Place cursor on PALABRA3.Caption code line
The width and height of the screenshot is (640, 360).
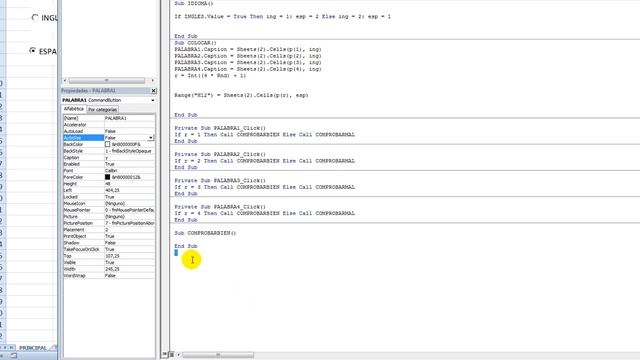[x=248, y=62]
